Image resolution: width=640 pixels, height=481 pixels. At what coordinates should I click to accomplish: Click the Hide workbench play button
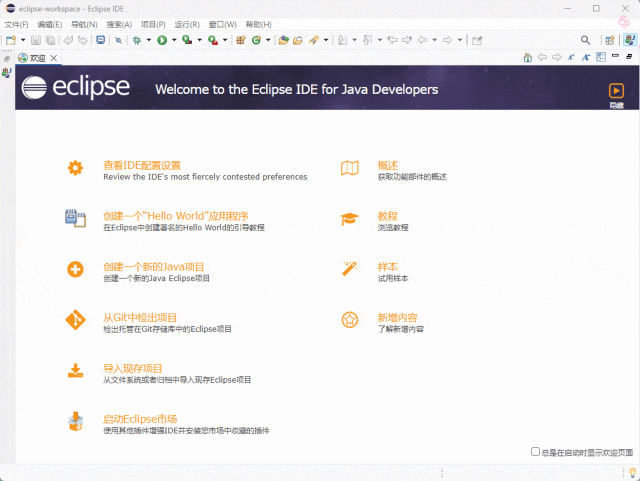616,91
